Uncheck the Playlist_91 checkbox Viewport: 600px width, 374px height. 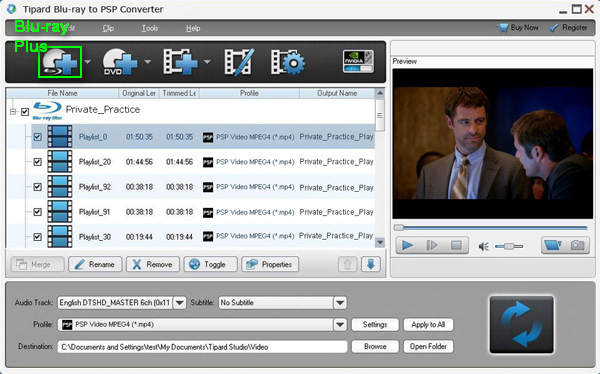coord(38,212)
